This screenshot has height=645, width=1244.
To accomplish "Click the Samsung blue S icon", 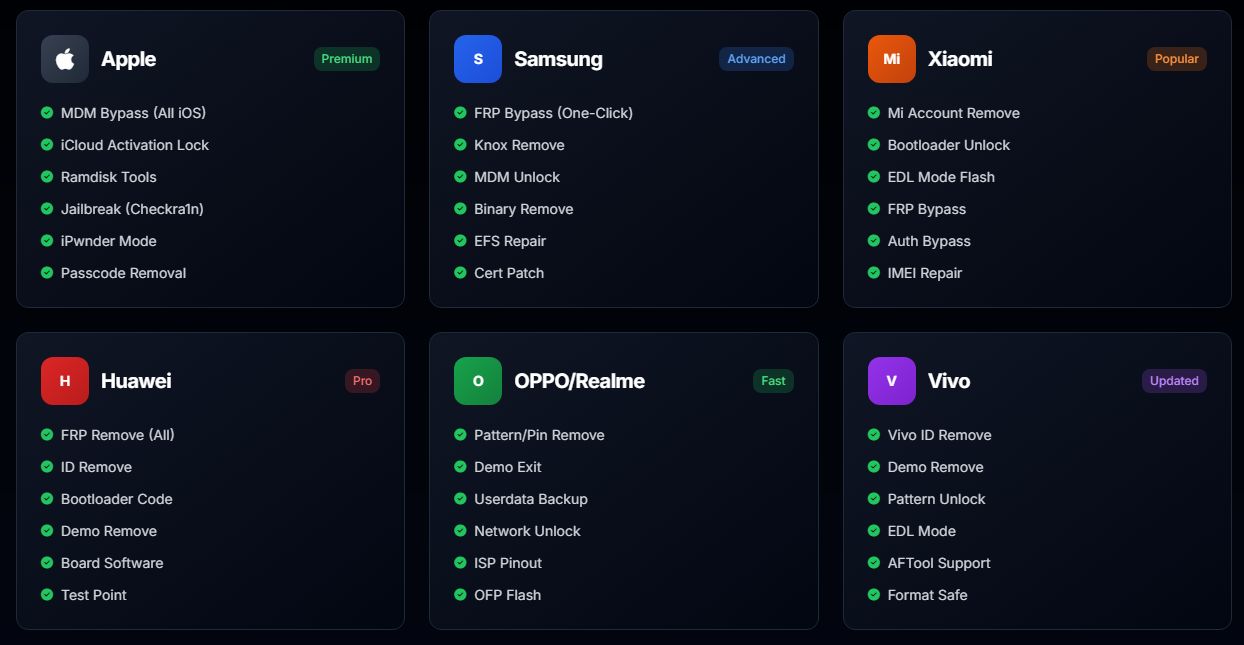I will coord(478,59).
